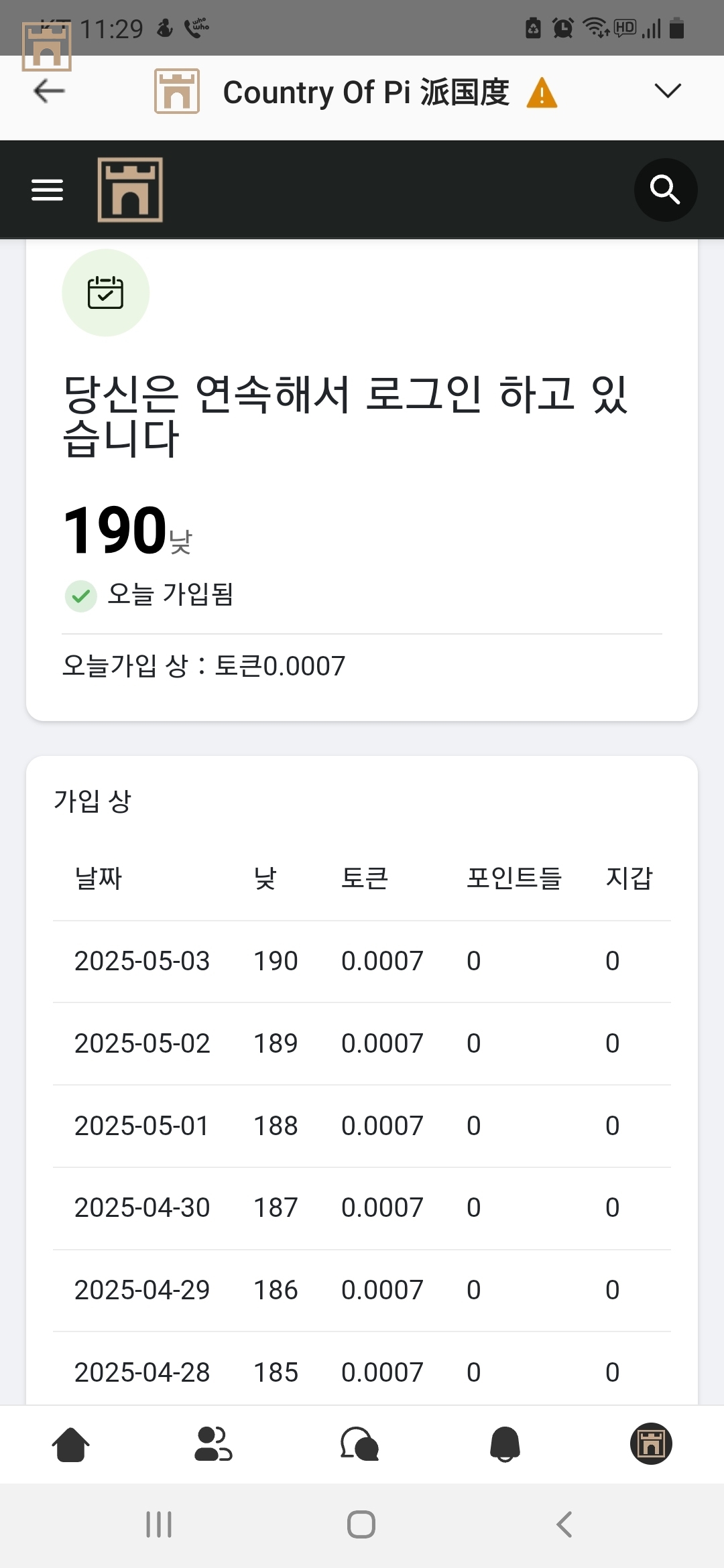Tap Android recent apps button

159,1524
